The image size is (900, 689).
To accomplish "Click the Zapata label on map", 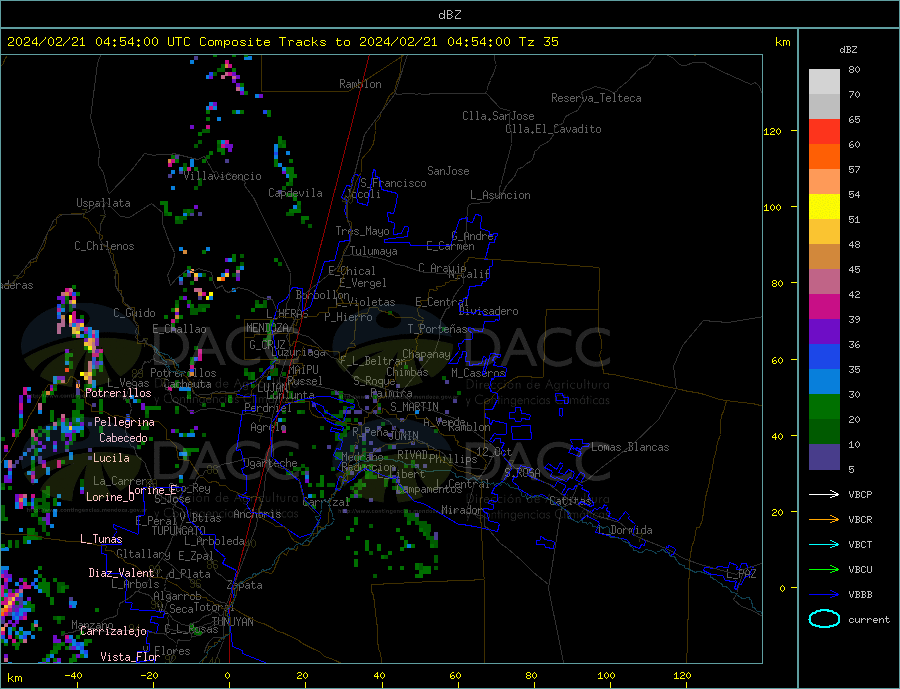I will [x=245, y=585].
